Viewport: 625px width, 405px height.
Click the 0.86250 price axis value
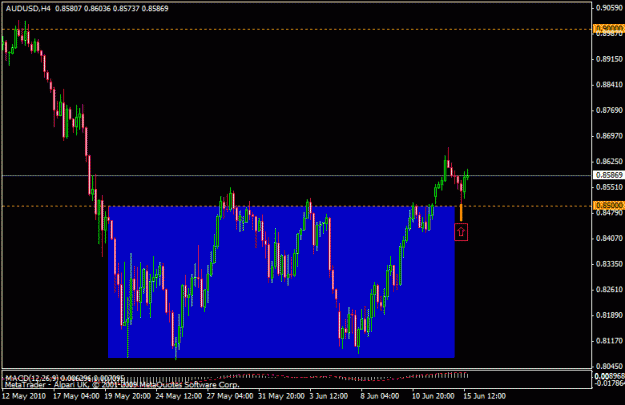click(609, 161)
